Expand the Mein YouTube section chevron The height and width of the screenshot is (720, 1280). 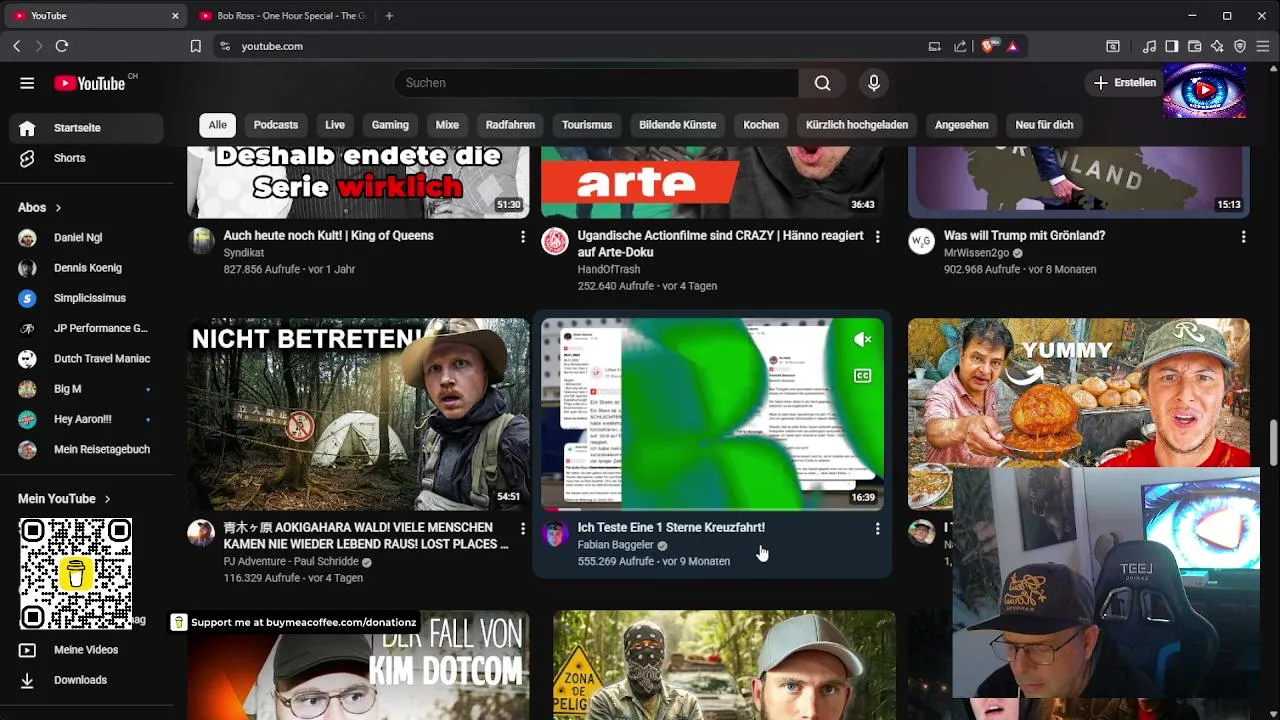click(x=107, y=499)
